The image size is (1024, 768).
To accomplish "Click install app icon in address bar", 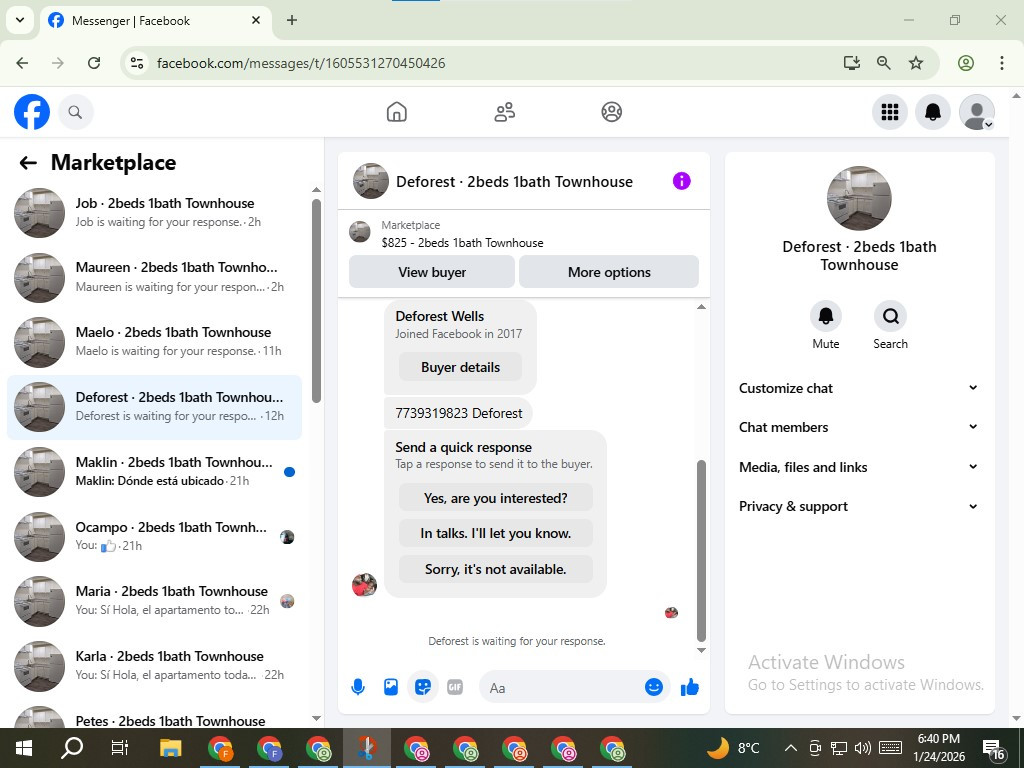I will [851, 63].
